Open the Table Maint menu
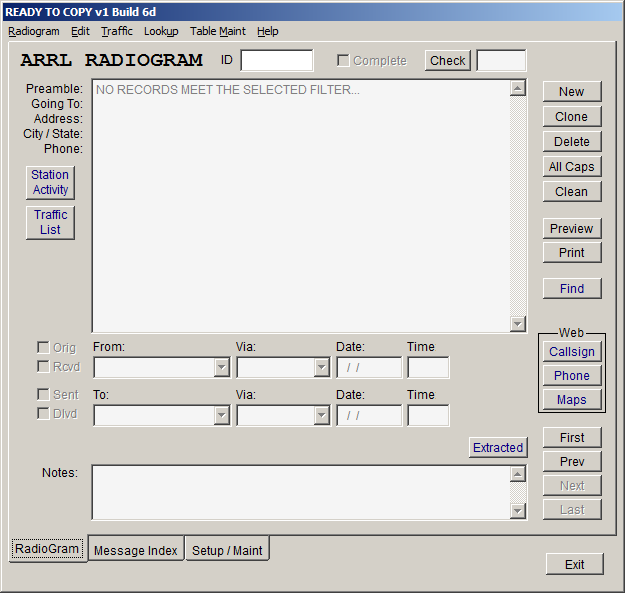 tap(218, 31)
